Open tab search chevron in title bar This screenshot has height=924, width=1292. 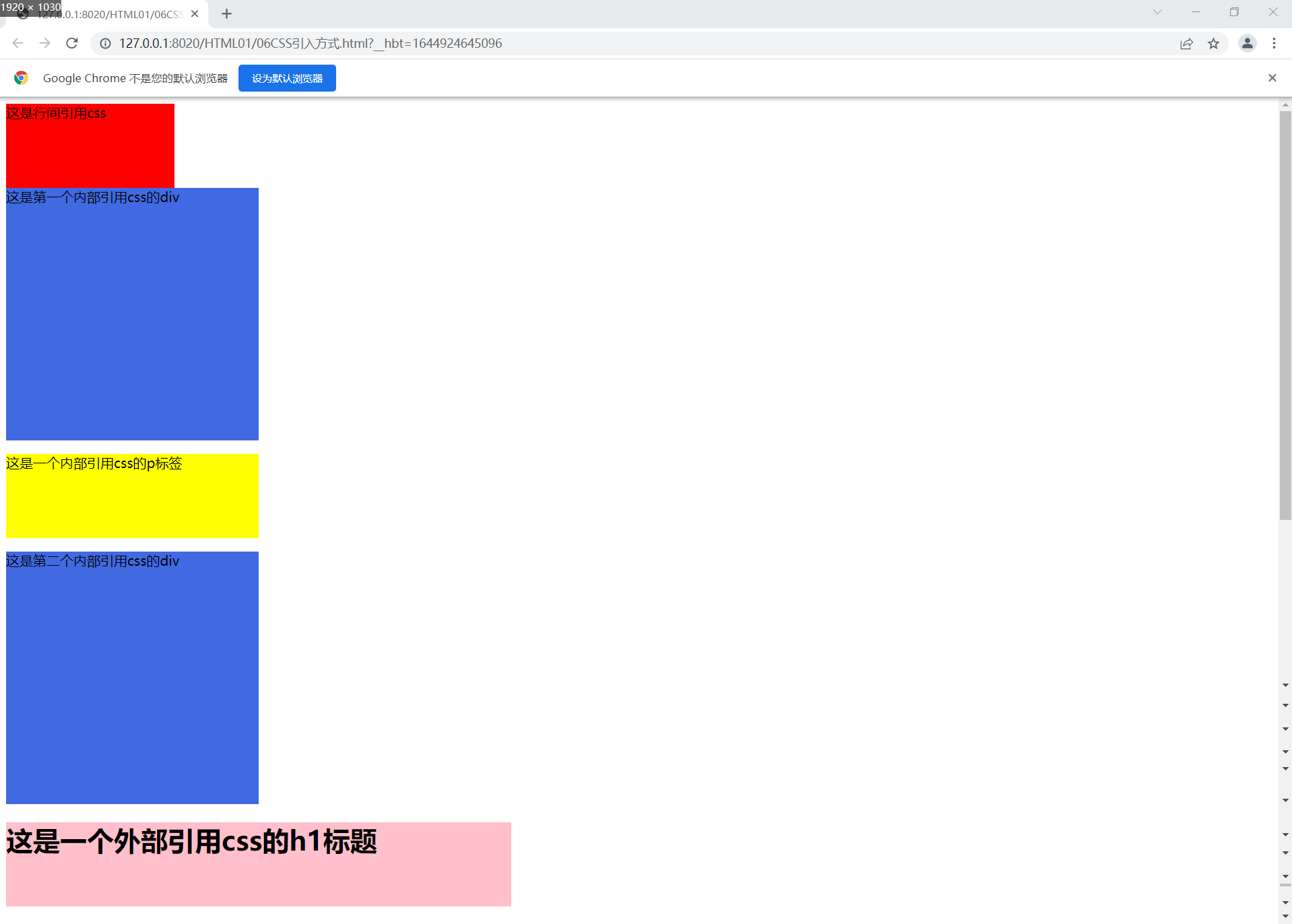(1157, 12)
